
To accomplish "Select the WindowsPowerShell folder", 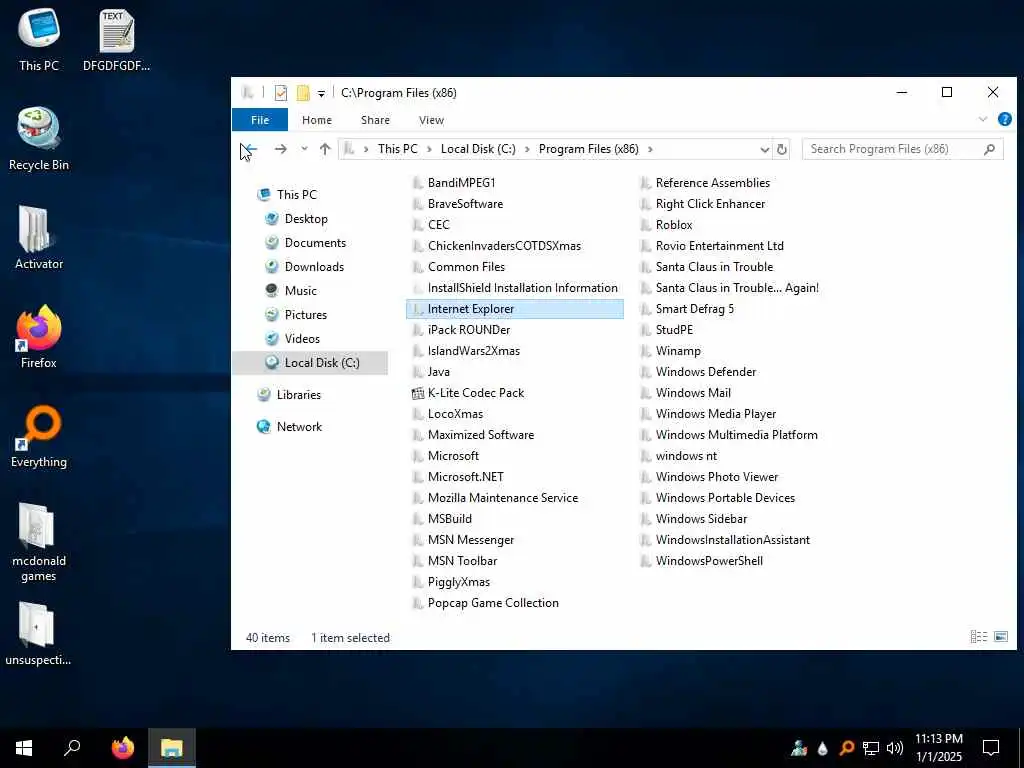I will [702, 561].
